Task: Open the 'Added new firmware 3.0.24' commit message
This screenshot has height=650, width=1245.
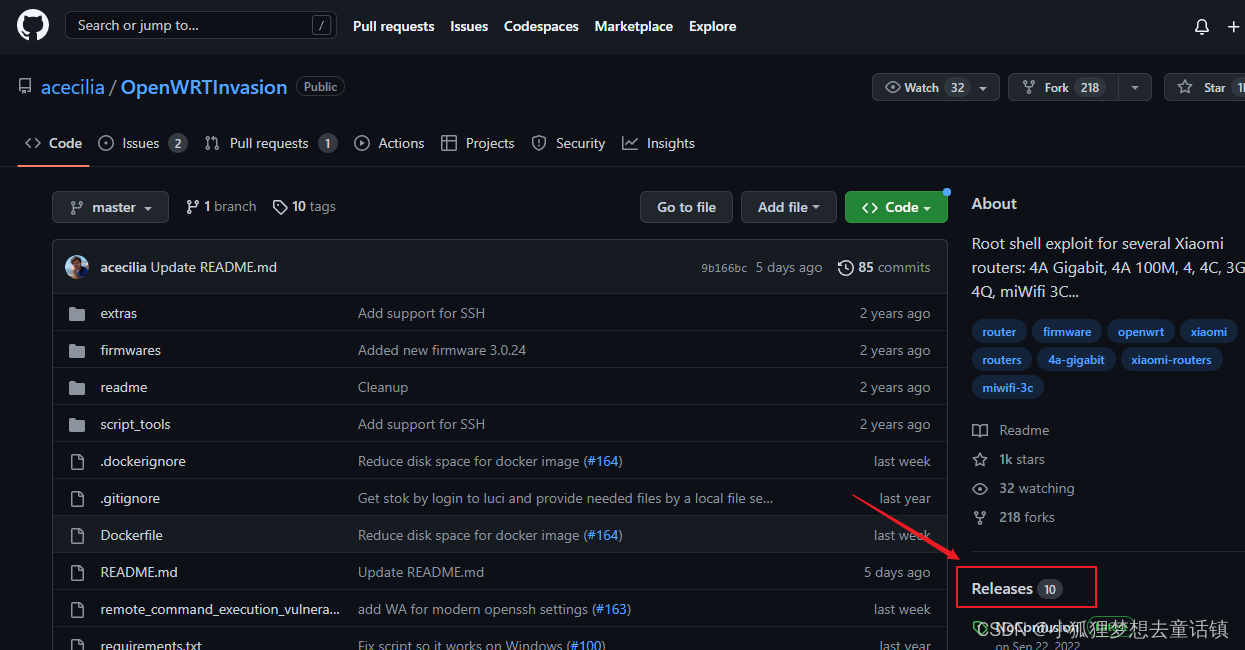Action: click(442, 351)
